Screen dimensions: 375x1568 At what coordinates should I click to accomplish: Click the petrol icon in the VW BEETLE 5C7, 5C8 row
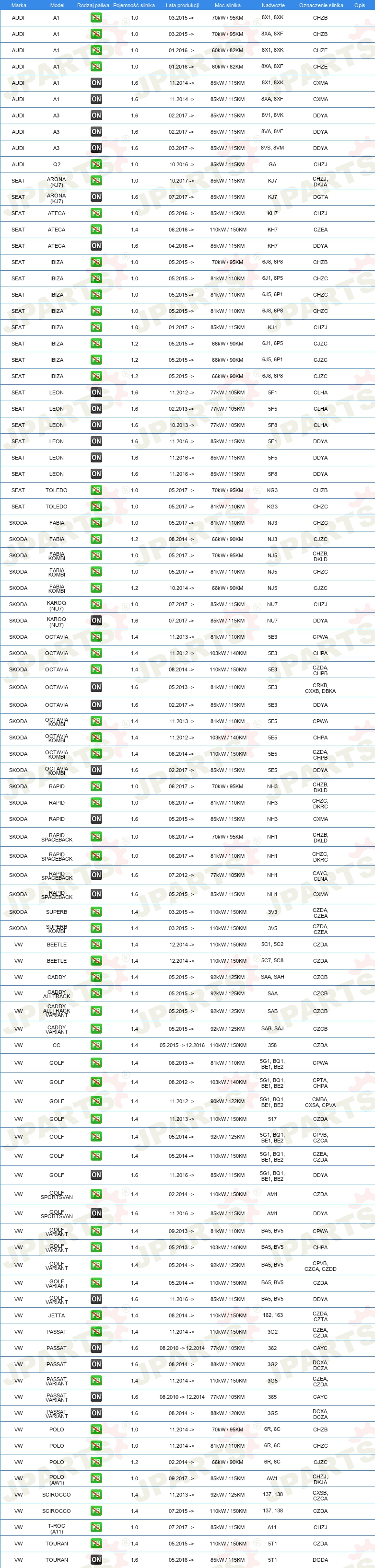[96, 961]
